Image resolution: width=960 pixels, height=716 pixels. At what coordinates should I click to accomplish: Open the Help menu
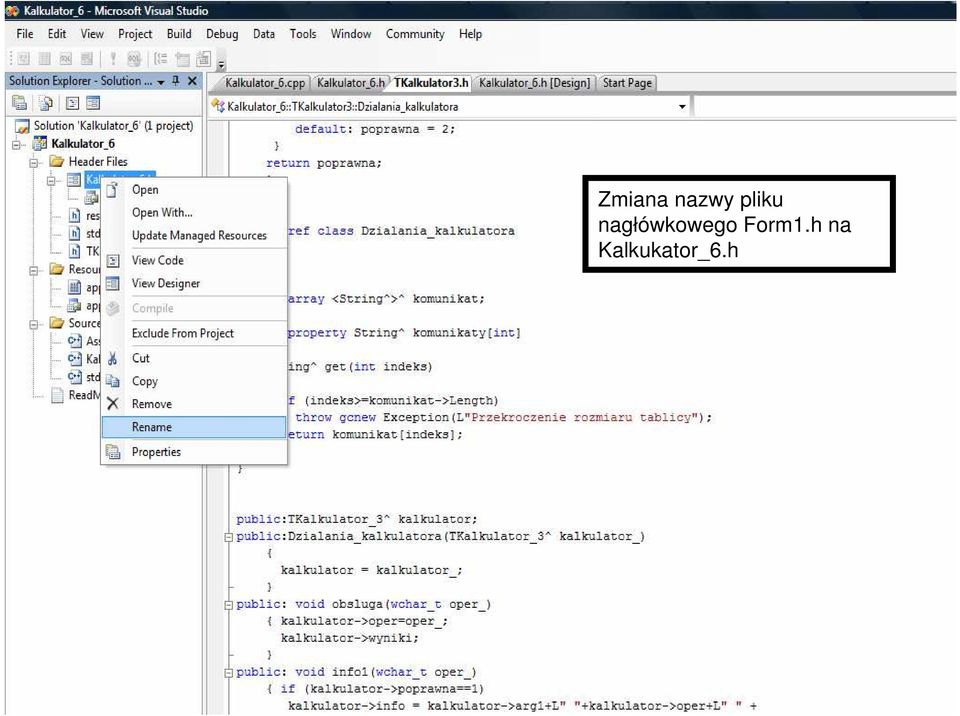471,34
